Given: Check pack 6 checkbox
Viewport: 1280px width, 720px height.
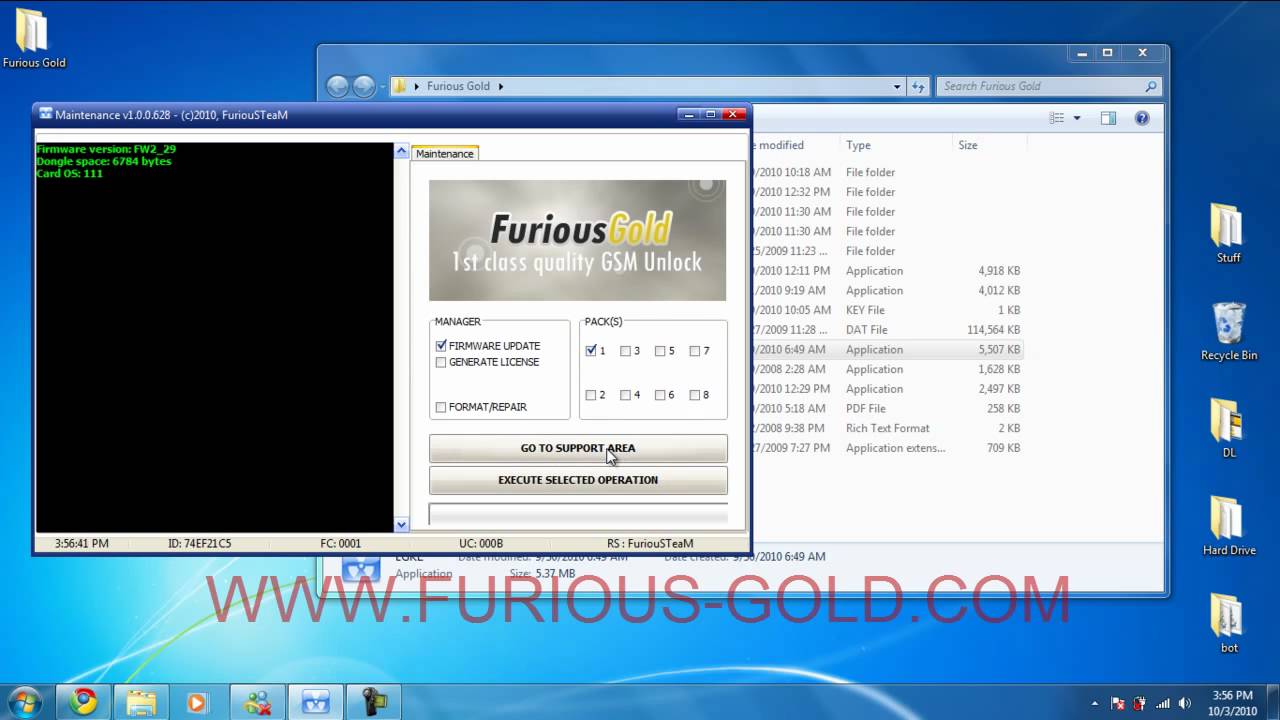Looking at the screenshot, I should 661,395.
